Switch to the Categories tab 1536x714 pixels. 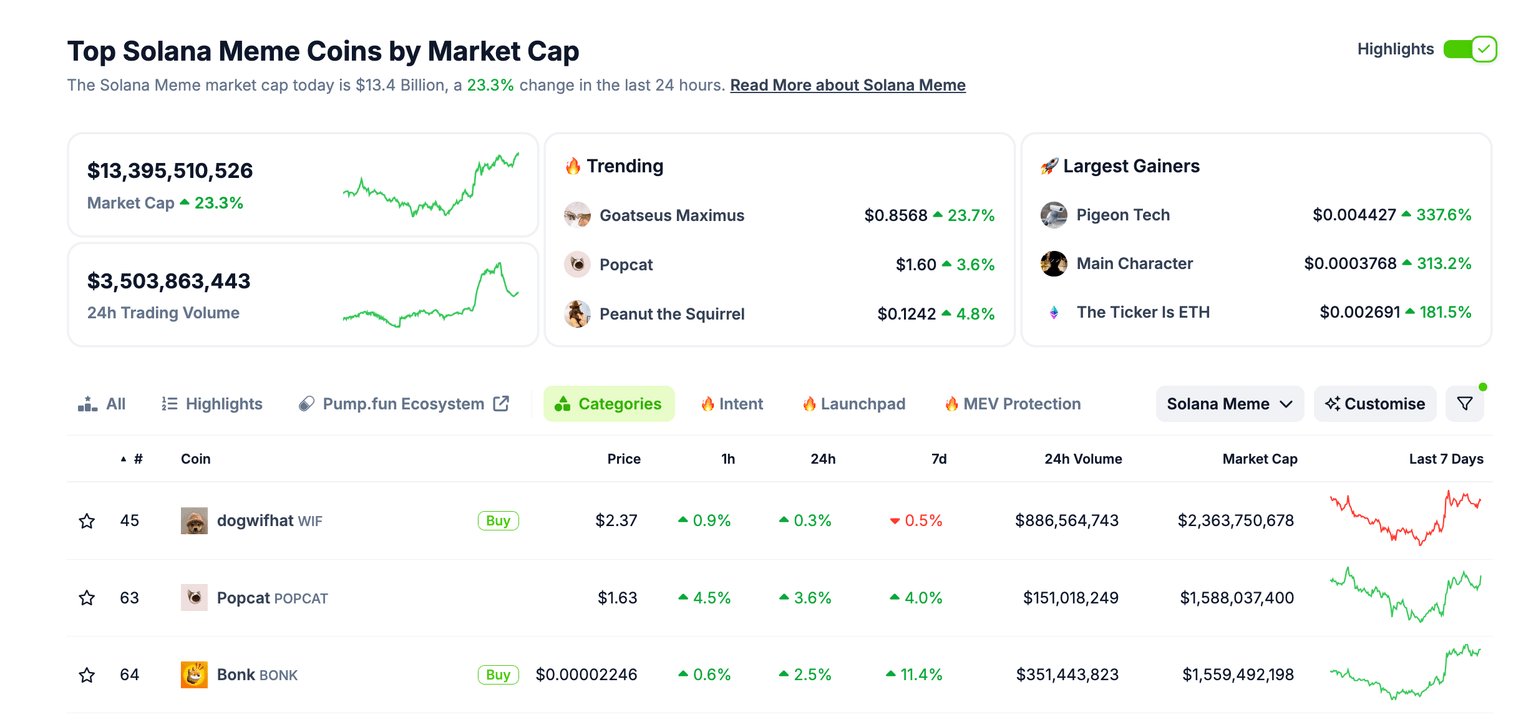[609, 404]
